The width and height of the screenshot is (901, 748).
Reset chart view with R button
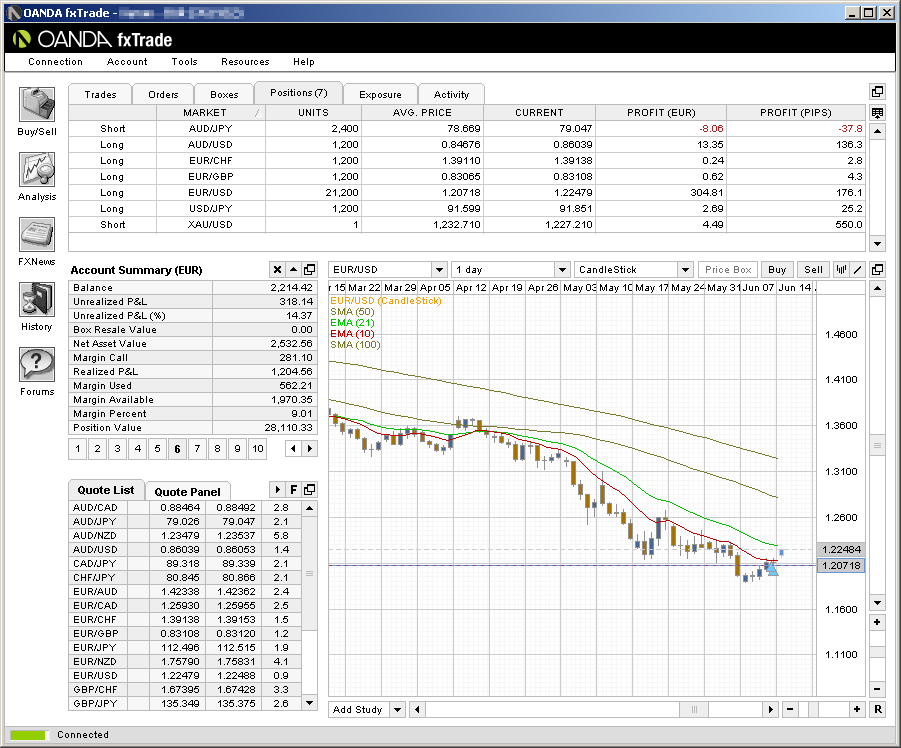click(877, 709)
